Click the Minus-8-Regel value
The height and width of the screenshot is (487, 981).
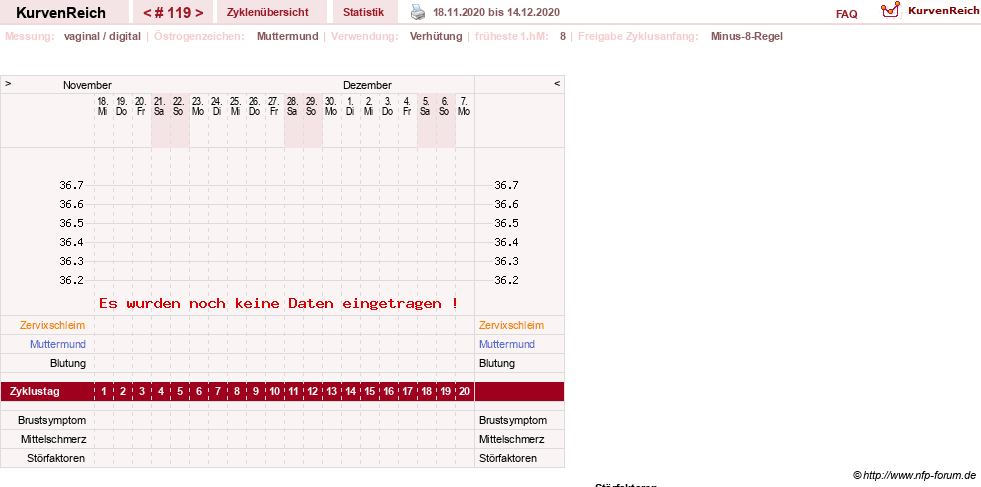click(746, 36)
